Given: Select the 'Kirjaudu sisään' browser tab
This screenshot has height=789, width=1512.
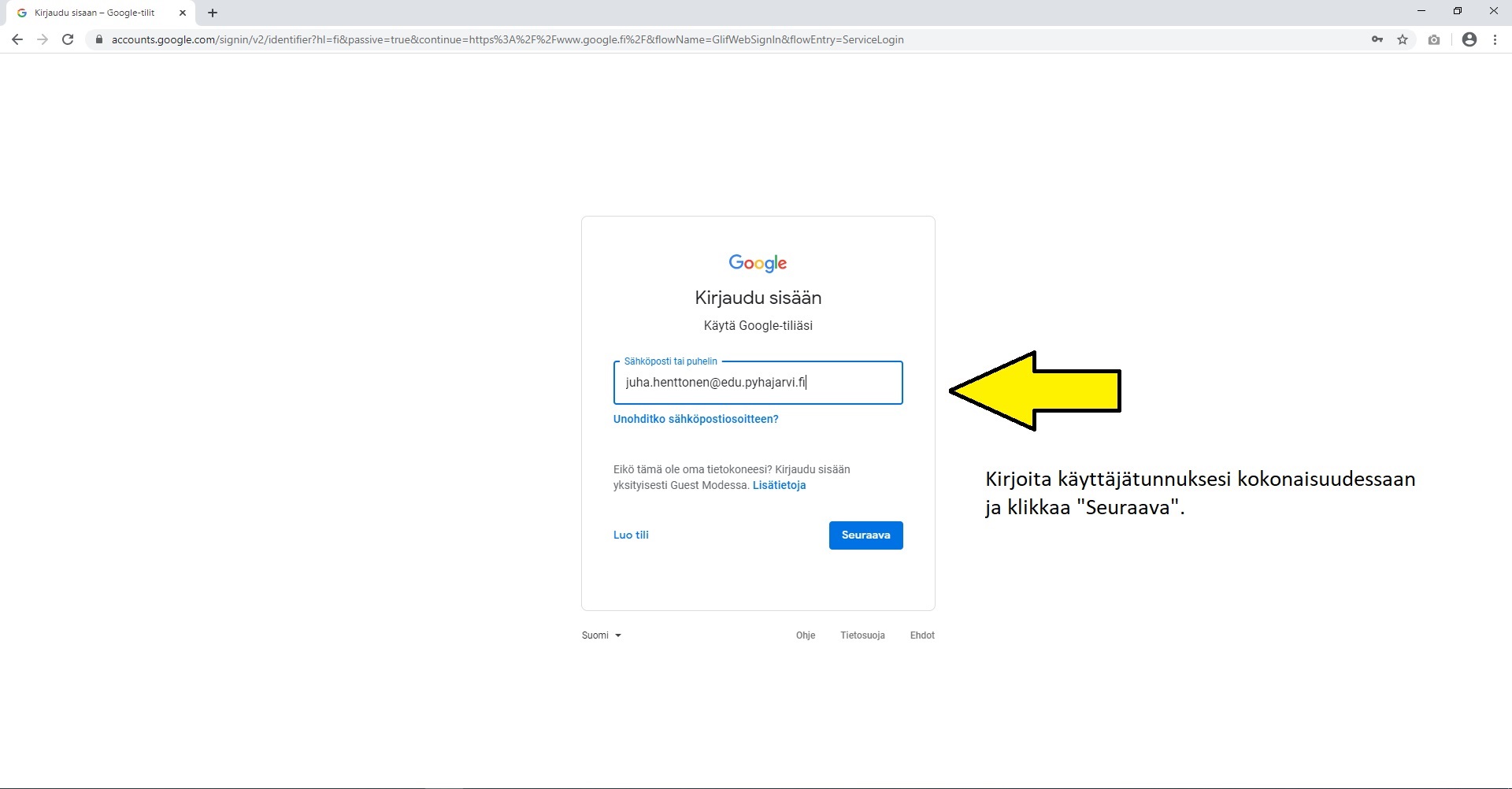Looking at the screenshot, I should pyautogui.click(x=94, y=13).
